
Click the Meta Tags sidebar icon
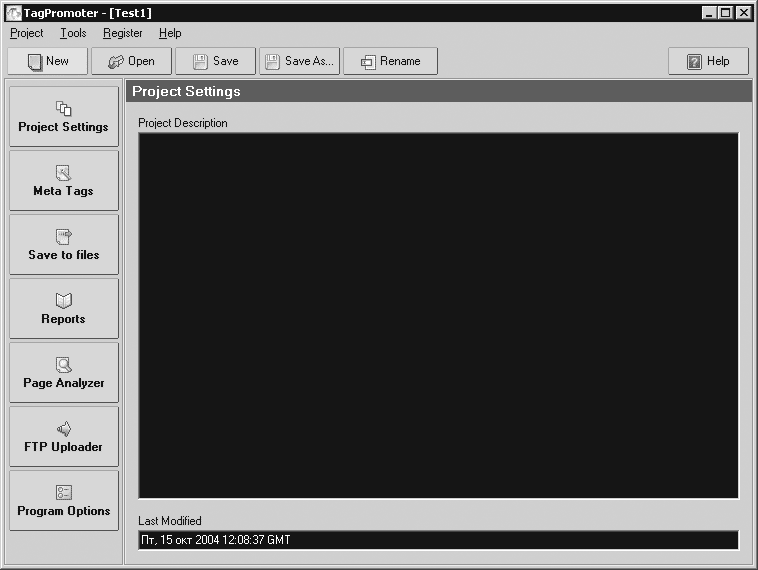[x=63, y=173]
